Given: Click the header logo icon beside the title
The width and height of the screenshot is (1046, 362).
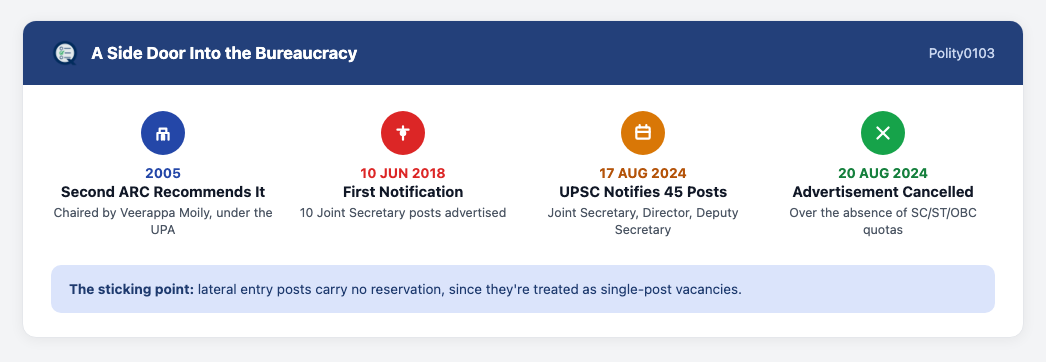Looking at the screenshot, I should [65, 53].
